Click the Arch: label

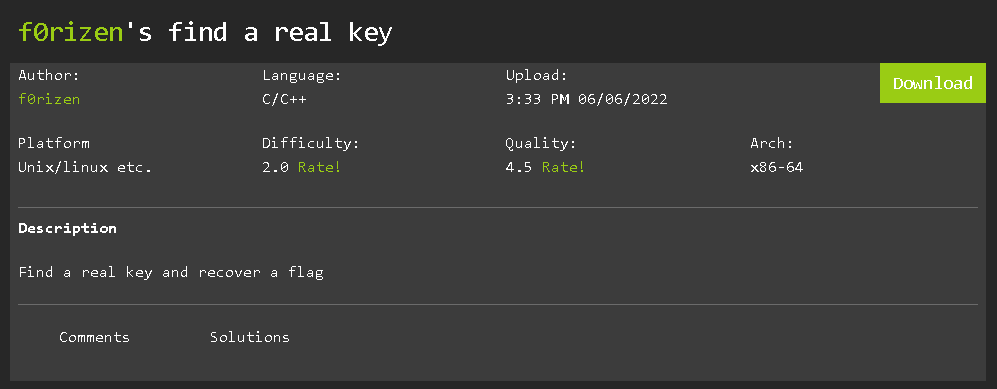coord(772,144)
